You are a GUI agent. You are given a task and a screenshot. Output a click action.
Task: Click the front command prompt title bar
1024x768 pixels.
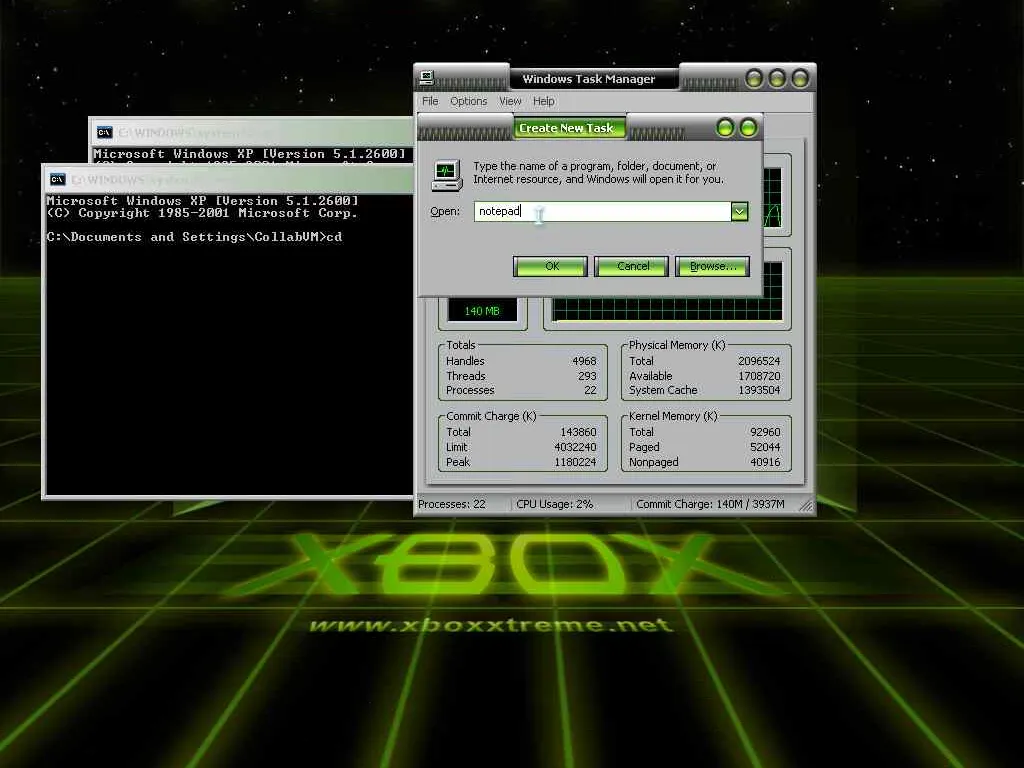(x=229, y=180)
